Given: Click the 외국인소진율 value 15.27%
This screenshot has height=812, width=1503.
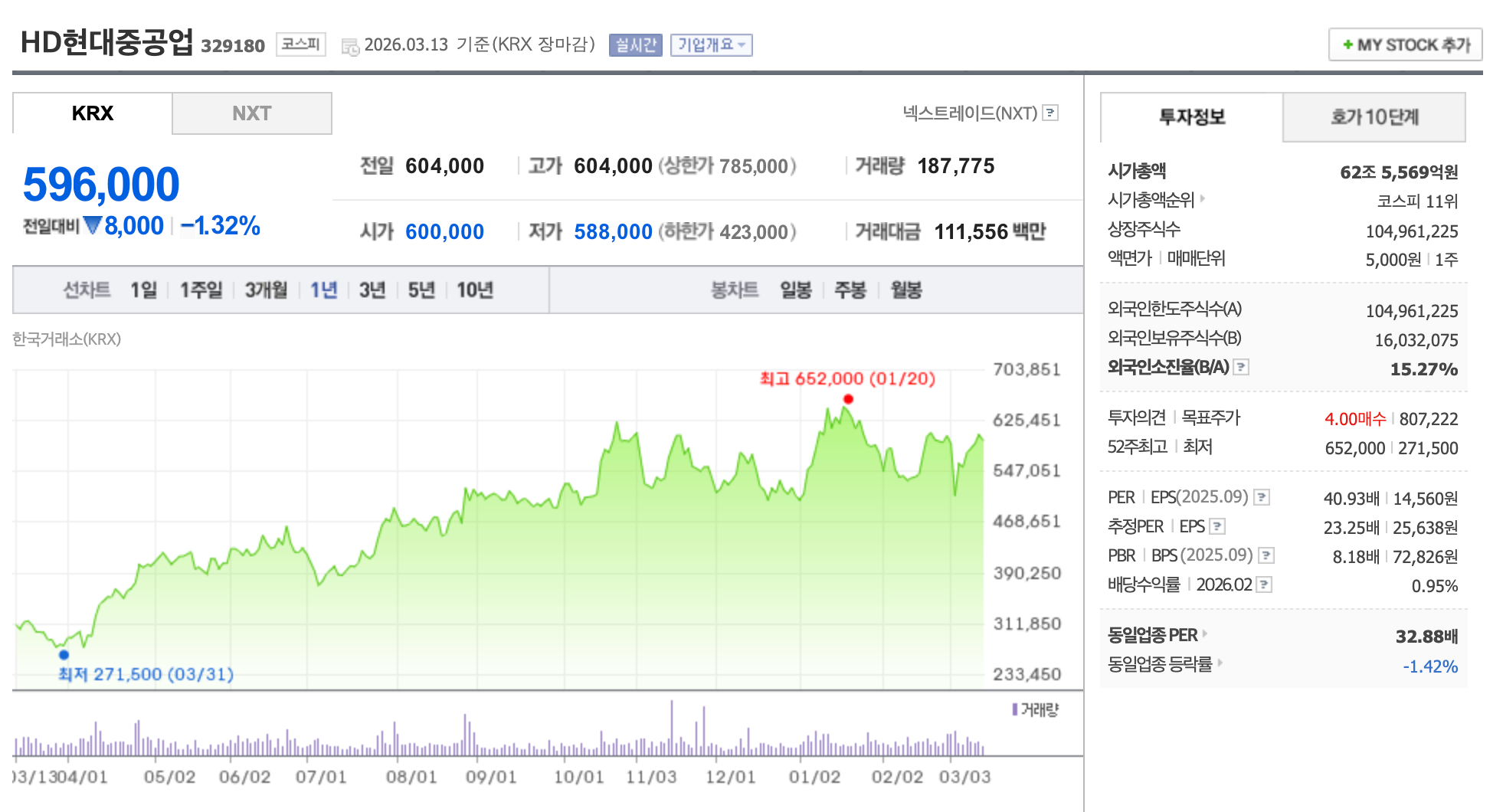Looking at the screenshot, I should point(1424,369).
